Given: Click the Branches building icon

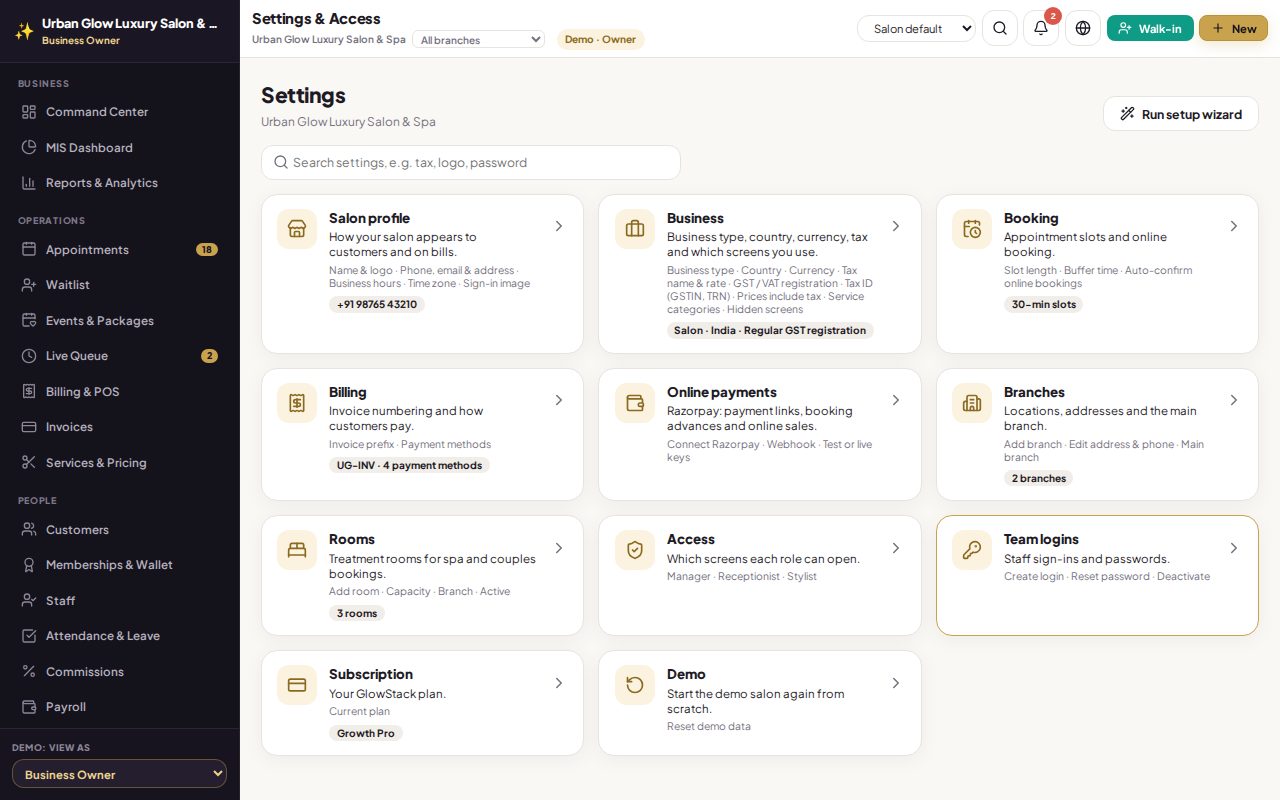Looking at the screenshot, I should tap(972, 403).
